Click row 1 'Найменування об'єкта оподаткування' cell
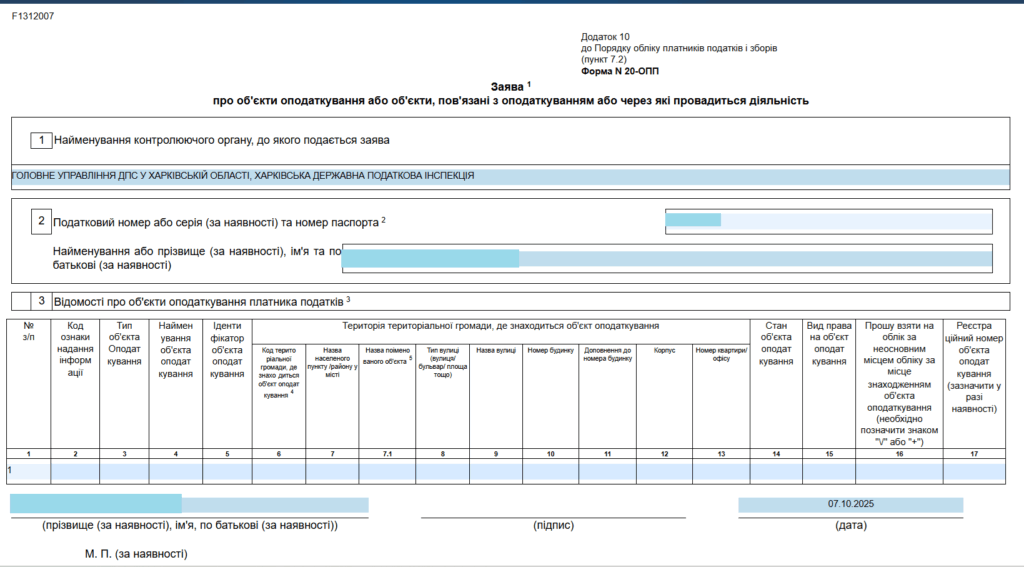1024x567 pixels. (176, 470)
